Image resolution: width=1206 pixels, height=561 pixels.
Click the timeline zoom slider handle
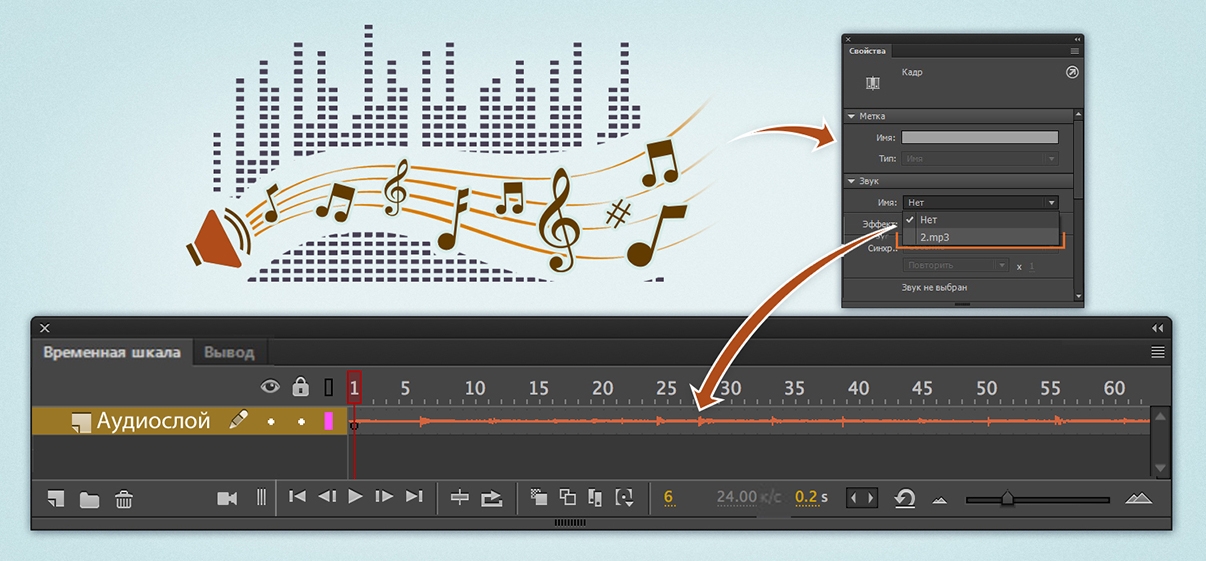click(x=1007, y=498)
